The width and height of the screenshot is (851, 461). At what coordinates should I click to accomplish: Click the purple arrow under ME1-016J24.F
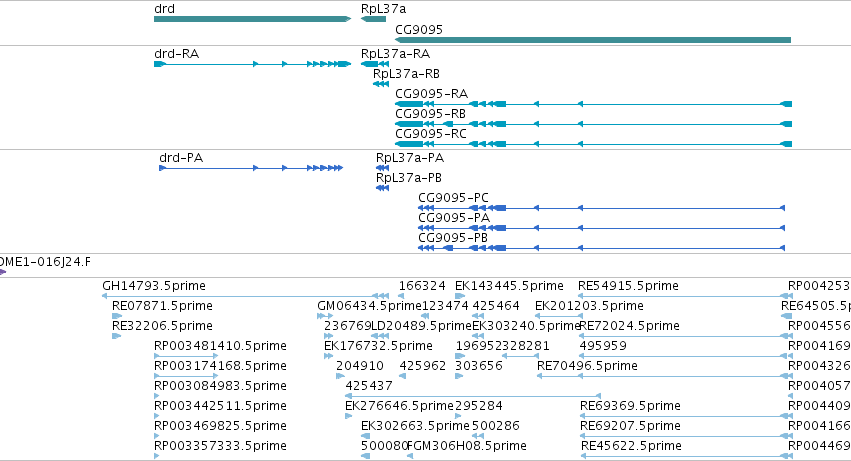[x=3, y=272]
